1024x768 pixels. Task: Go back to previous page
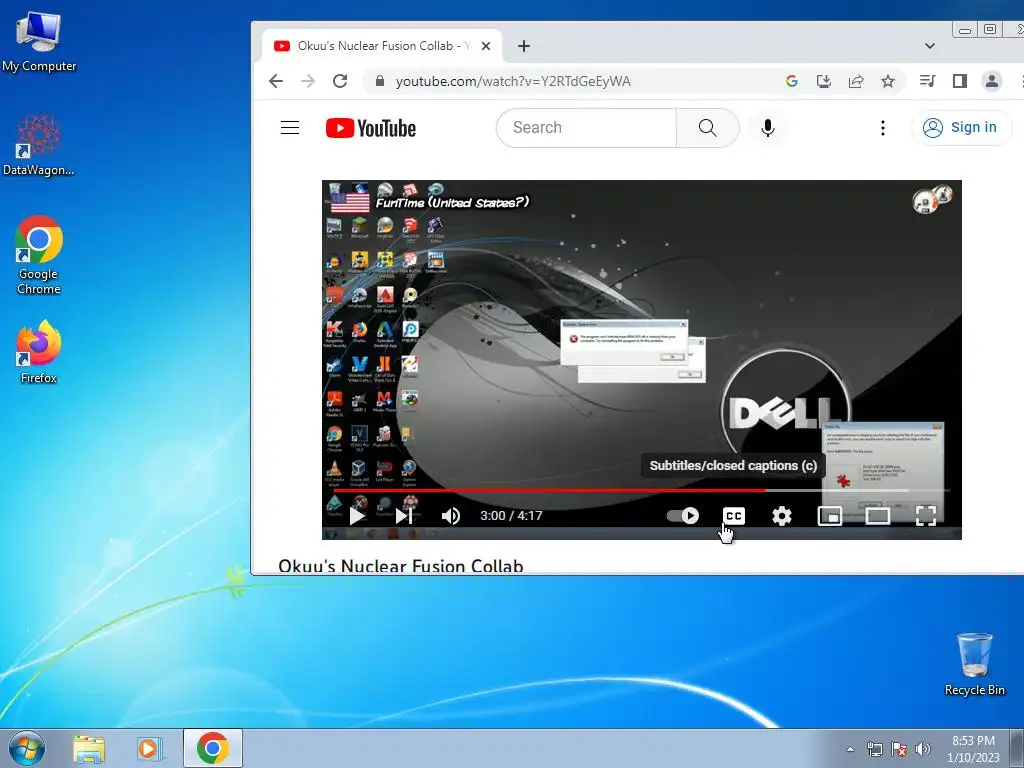click(276, 81)
